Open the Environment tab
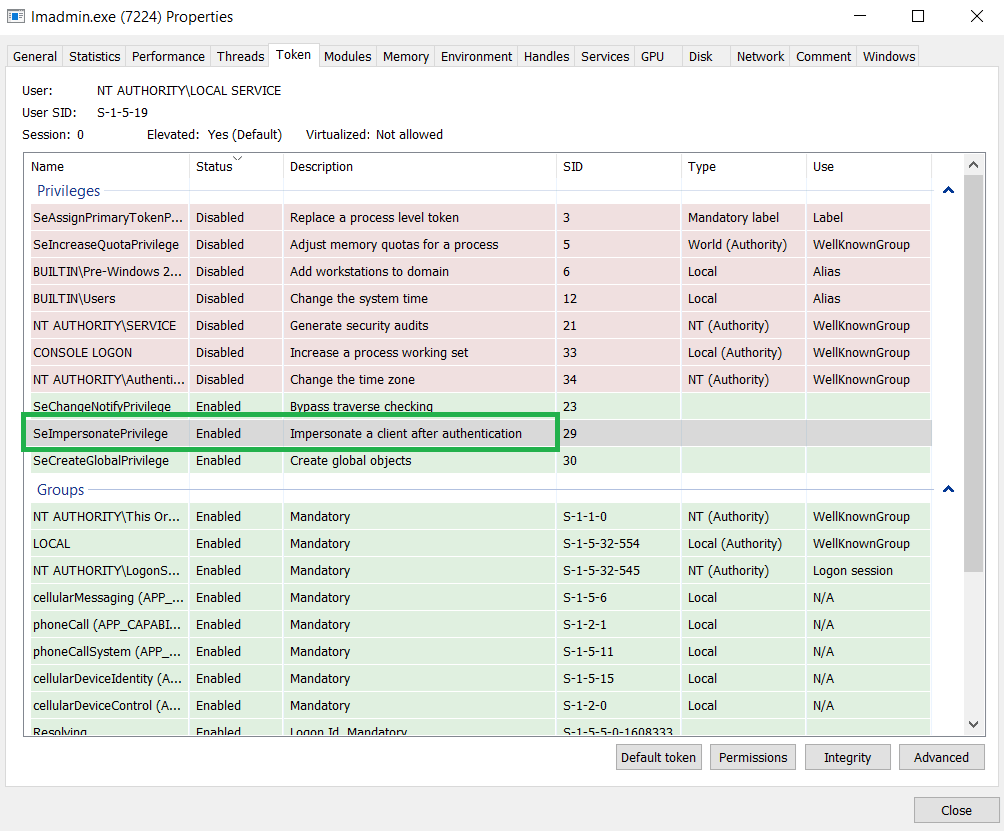This screenshot has height=831, width=1004. pos(476,56)
